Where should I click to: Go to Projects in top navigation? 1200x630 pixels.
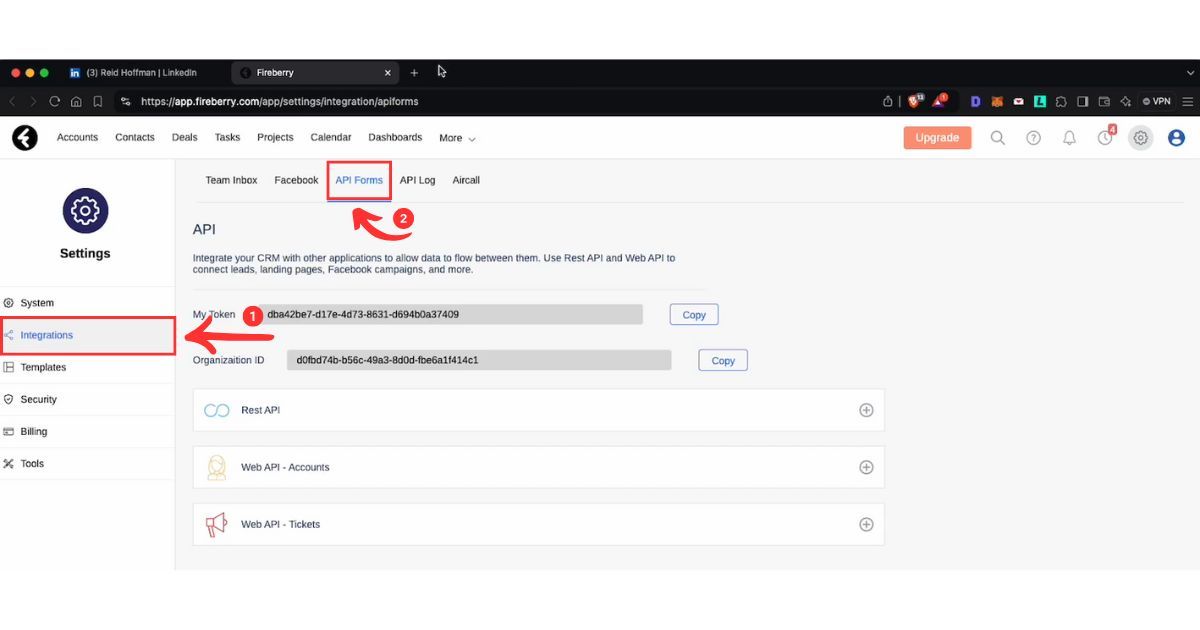pos(275,137)
